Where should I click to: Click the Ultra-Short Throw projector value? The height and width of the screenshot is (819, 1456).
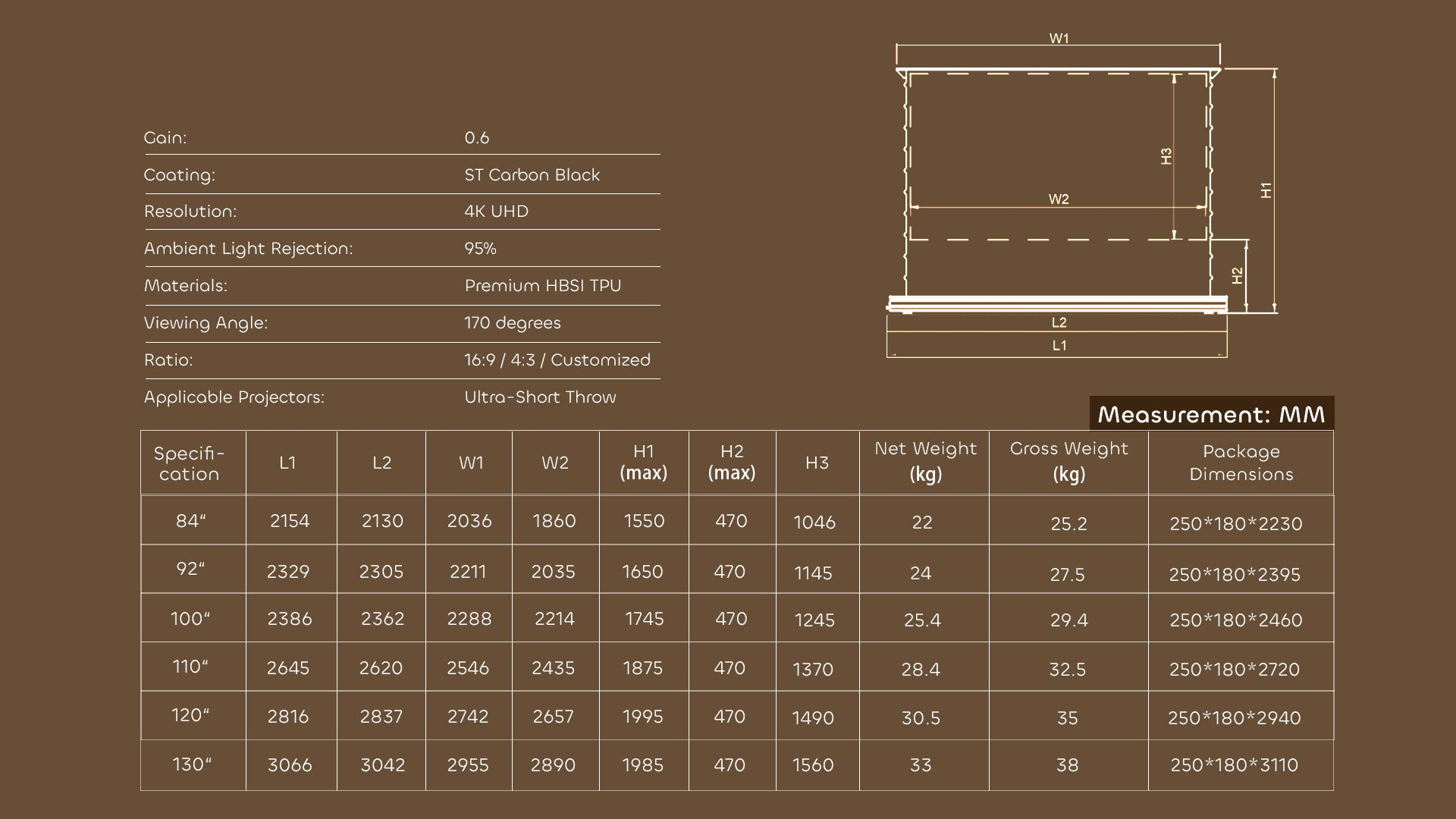coord(540,397)
